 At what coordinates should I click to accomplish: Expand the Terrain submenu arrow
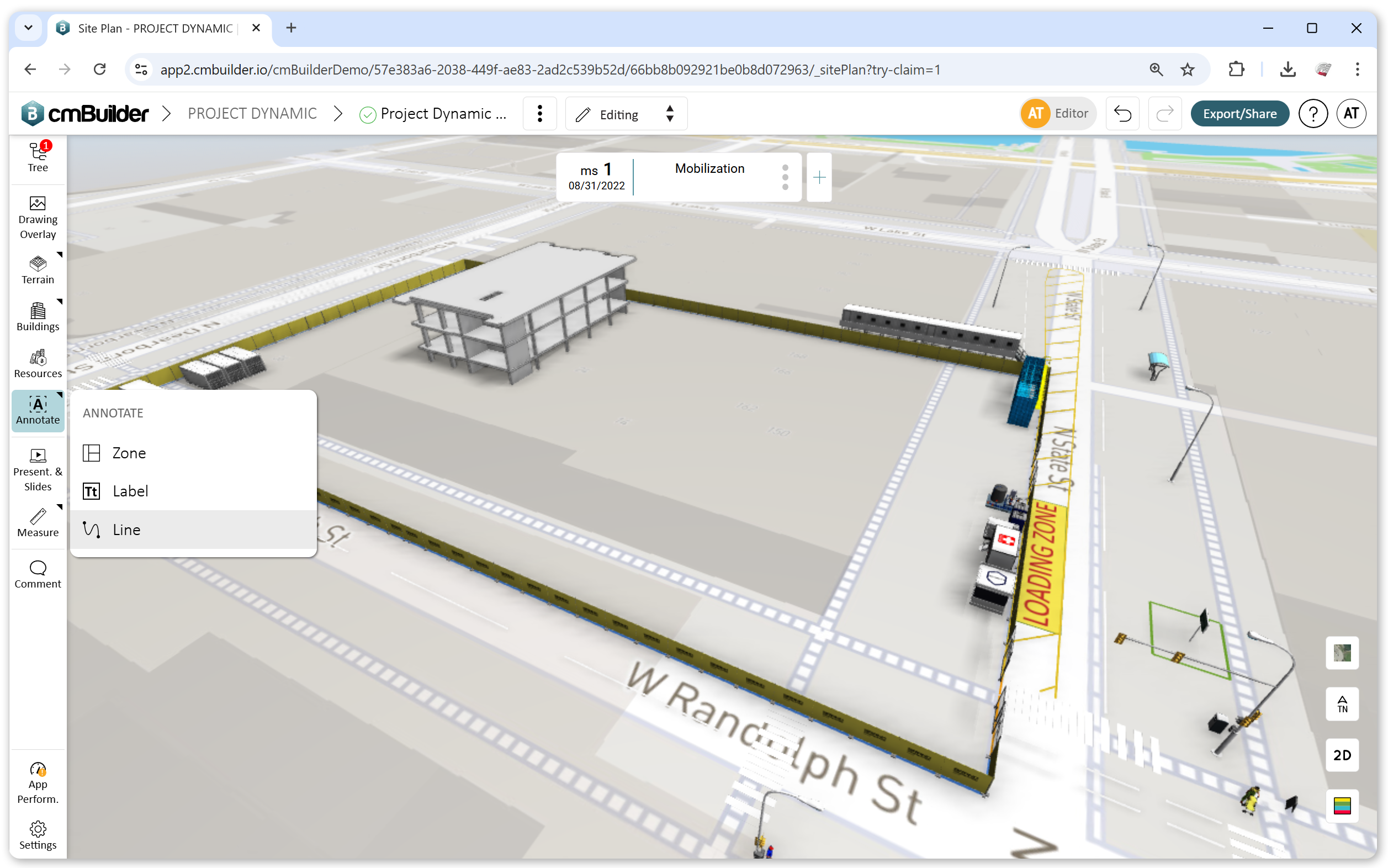coord(59,255)
